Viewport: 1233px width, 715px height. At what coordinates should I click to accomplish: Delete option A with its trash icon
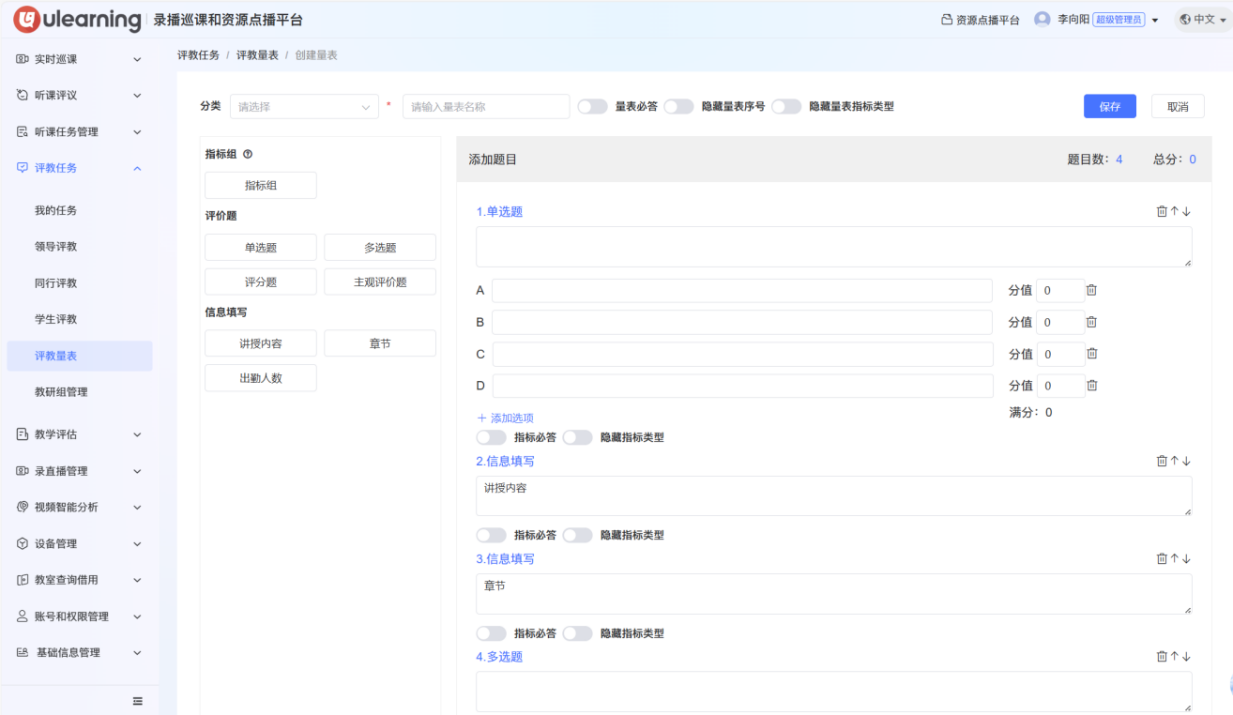(x=1092, y=290)
